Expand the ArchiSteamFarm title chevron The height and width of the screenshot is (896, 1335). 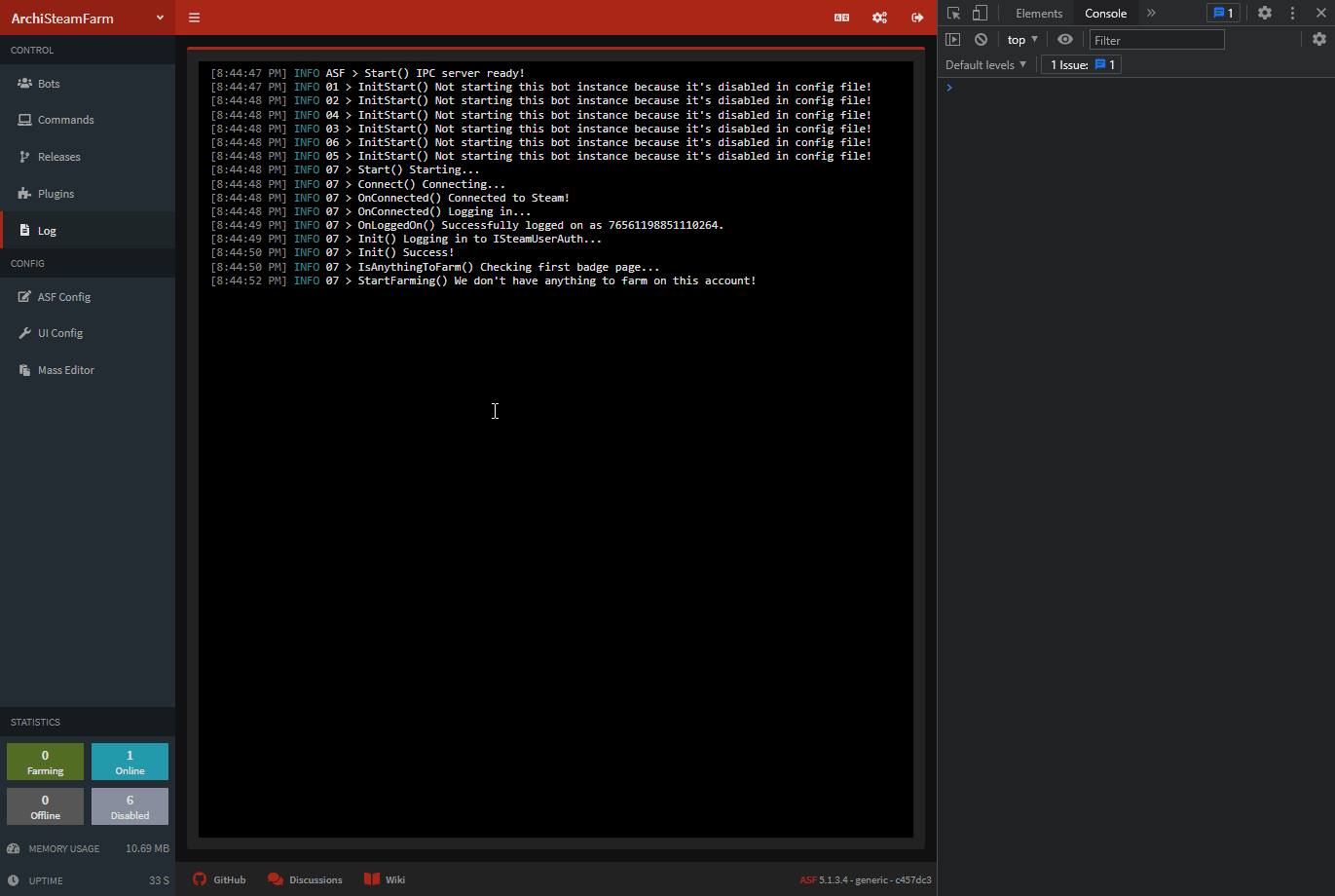point(159,17)
